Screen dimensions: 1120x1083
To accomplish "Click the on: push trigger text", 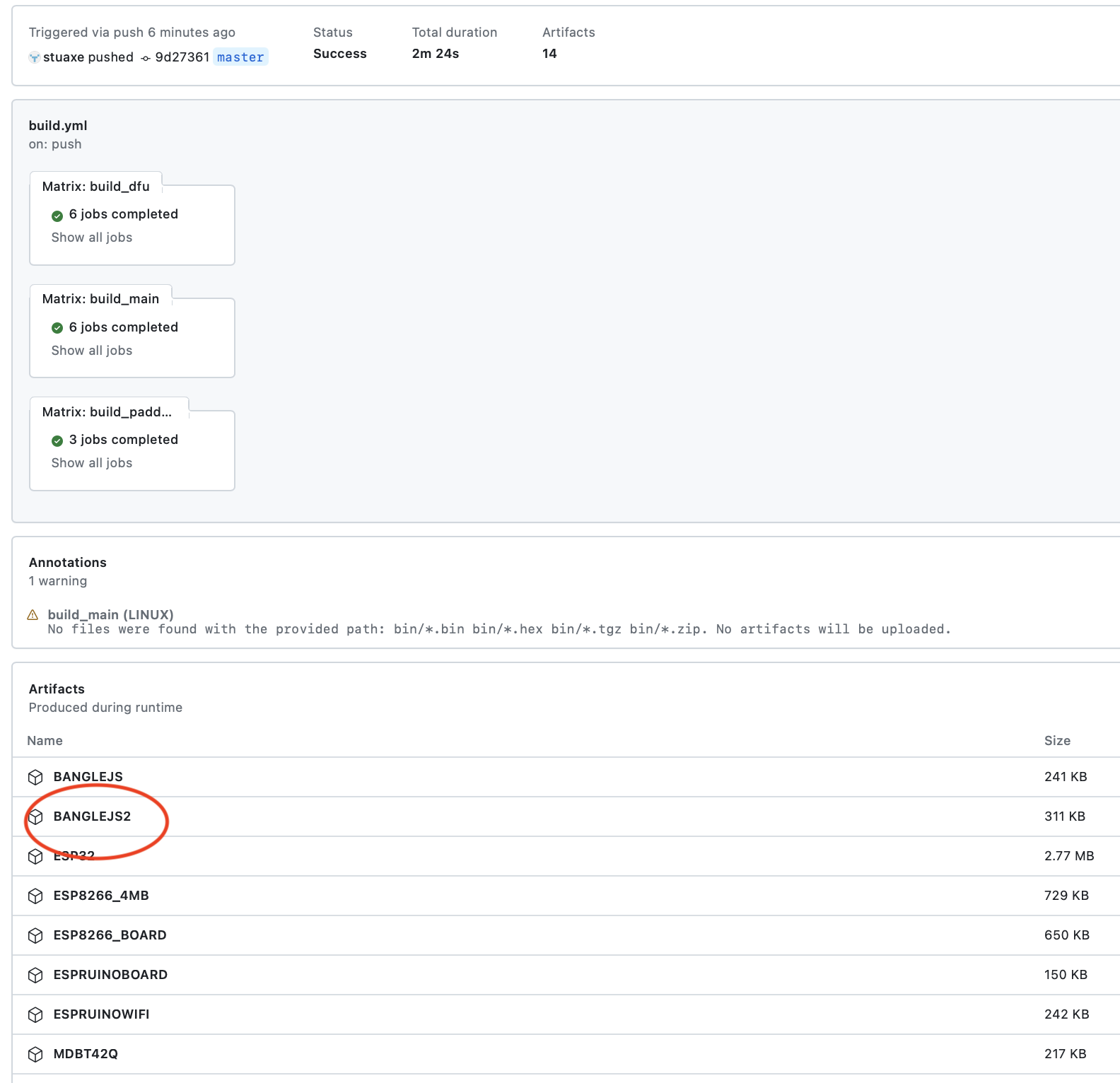I will click(x=55, y=144).
